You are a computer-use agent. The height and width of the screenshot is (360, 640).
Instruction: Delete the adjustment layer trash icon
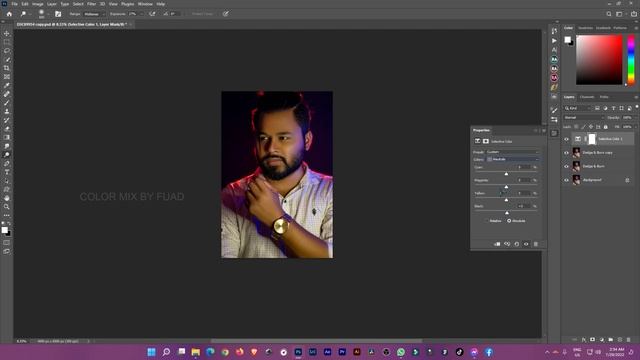click(536, 244)
